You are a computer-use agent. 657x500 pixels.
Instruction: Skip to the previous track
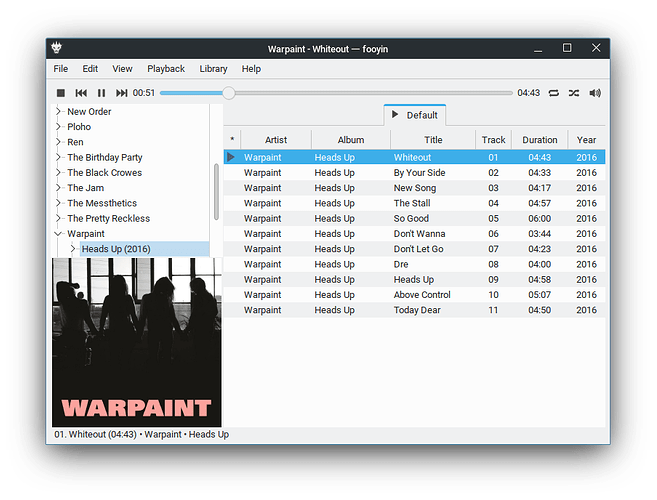click(x=81, y=93)
